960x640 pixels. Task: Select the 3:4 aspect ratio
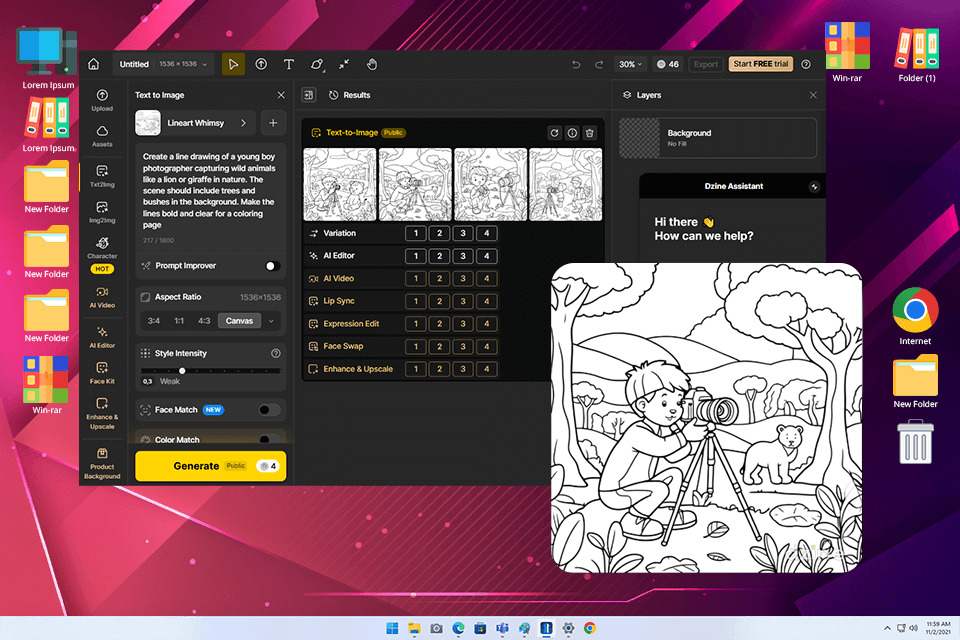click(x=154, y=321)
